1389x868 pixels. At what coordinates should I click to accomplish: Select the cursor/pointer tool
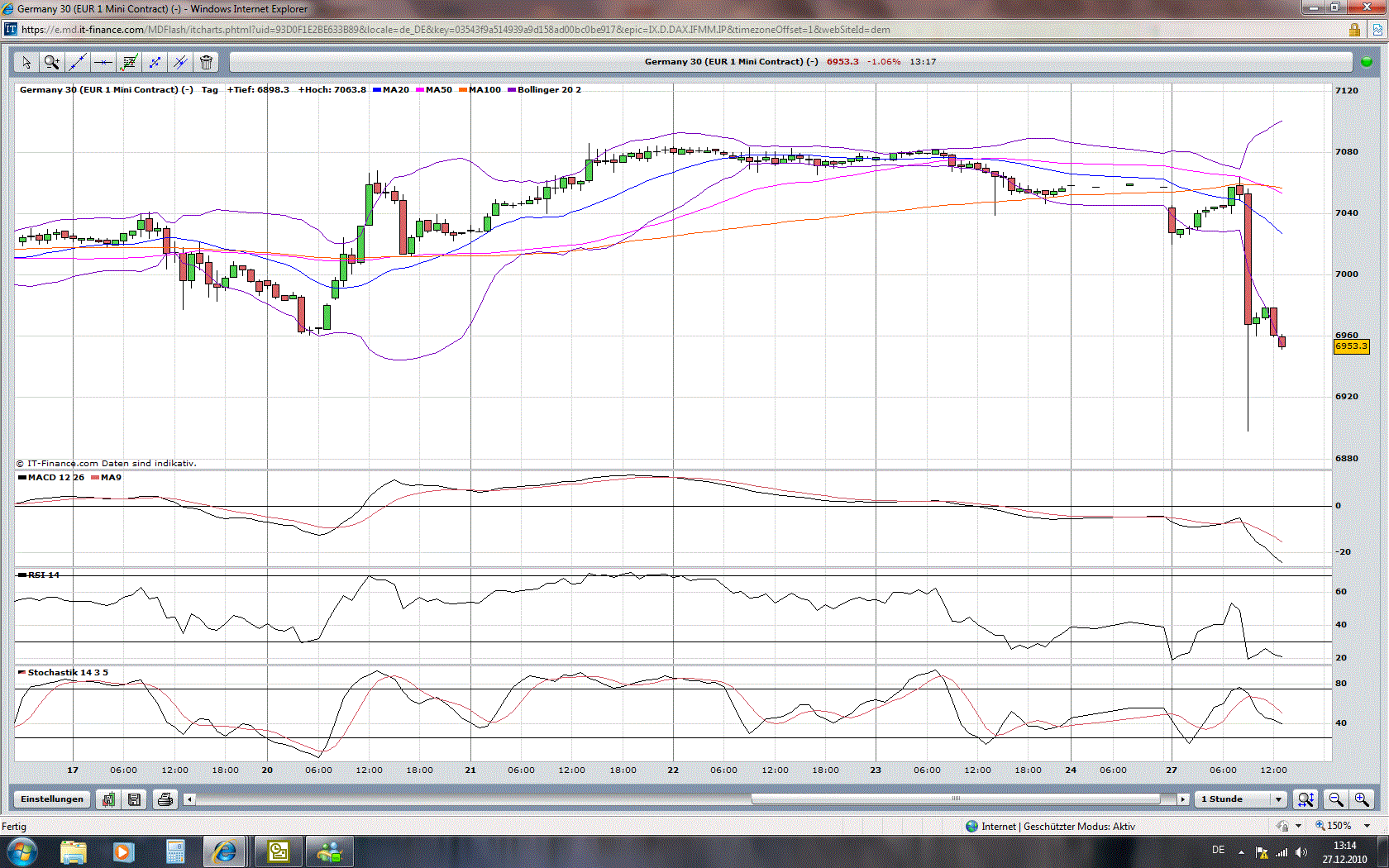26,62
